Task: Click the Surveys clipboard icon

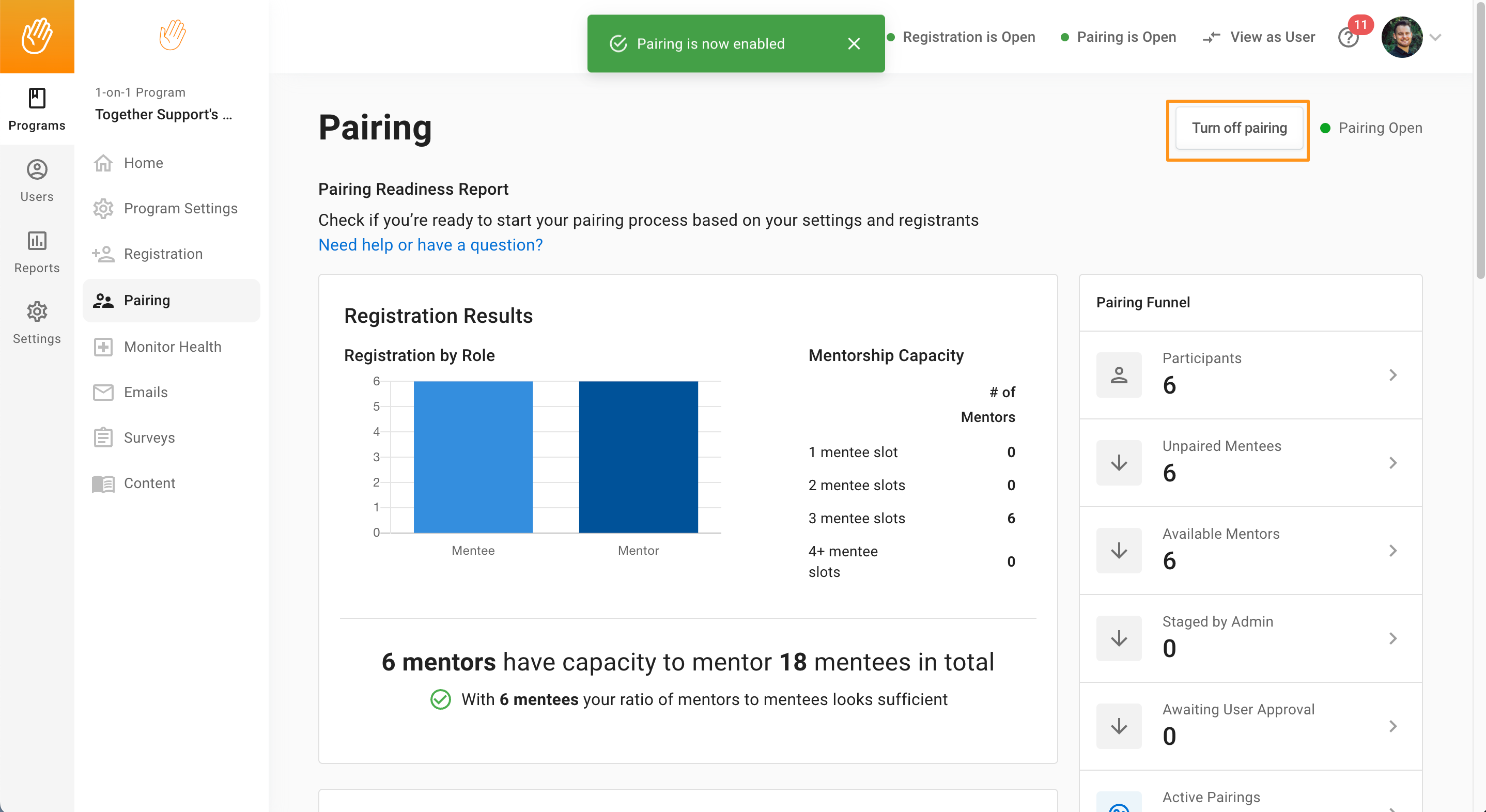Action: tap(103, 437)
